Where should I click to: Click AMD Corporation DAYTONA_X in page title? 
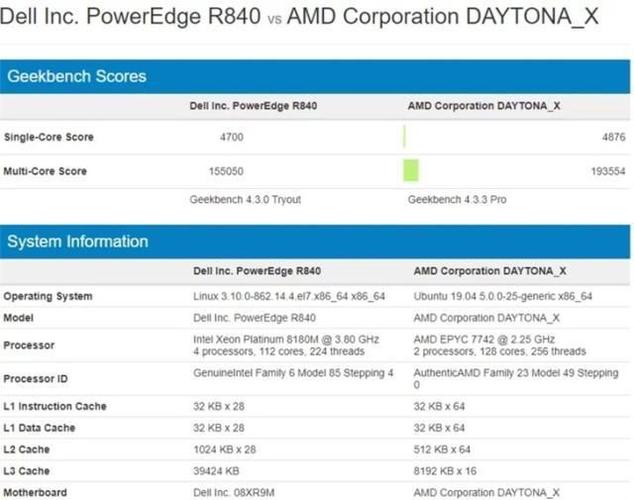tap(443, 16)
